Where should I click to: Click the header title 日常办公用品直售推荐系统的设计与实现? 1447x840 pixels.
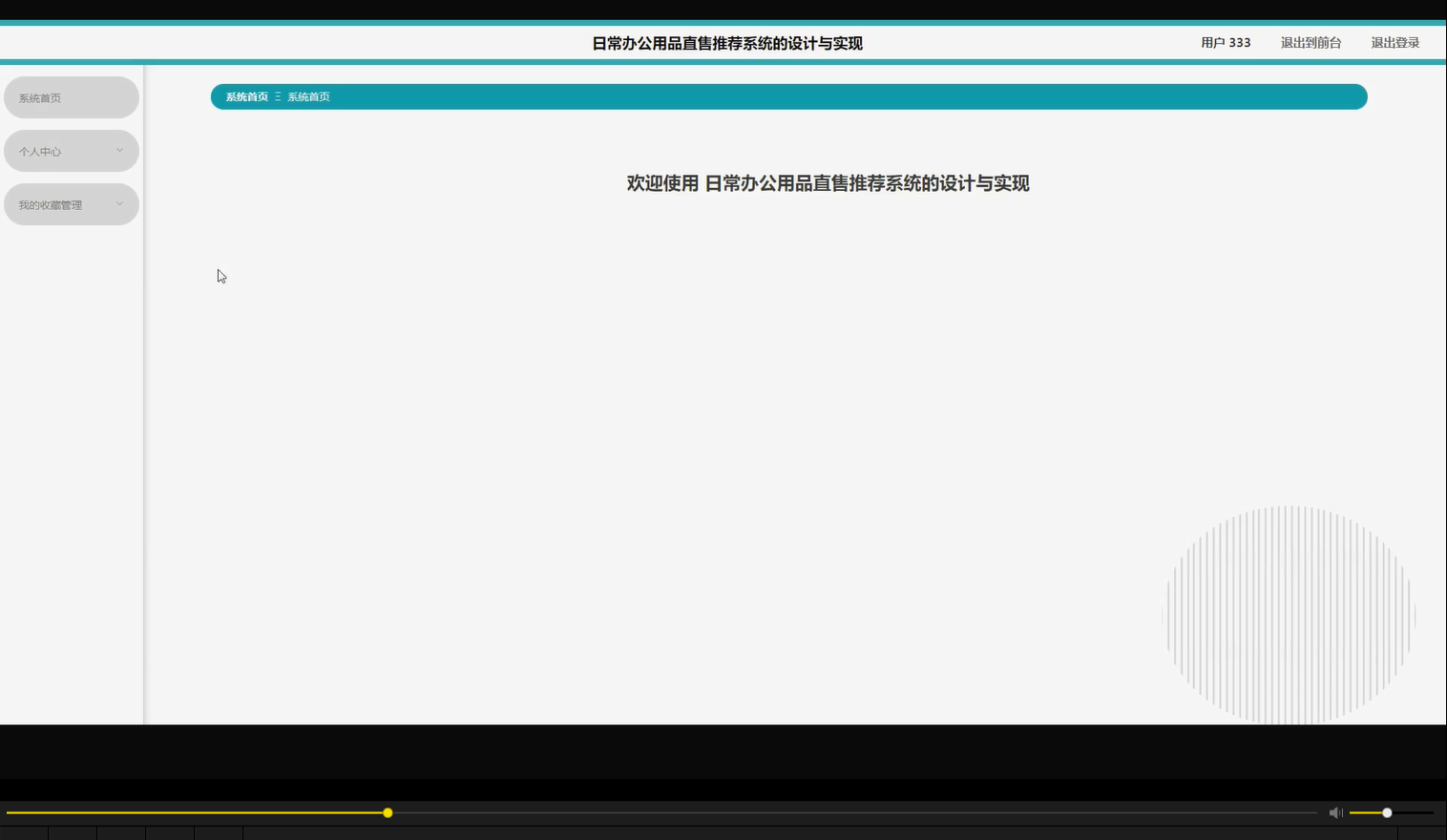(x=727, y=43)
